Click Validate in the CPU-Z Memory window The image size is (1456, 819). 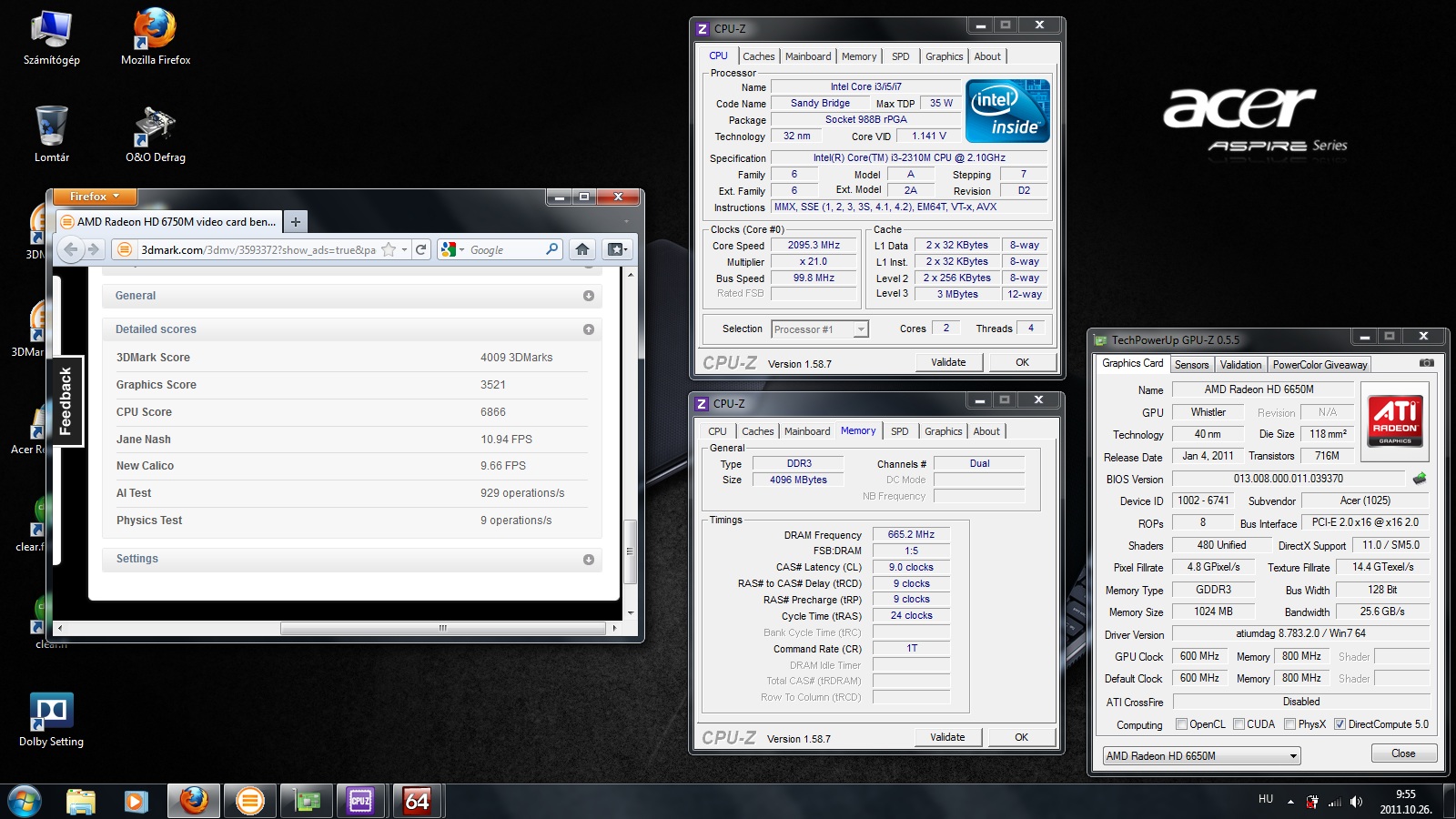[947, 737]
